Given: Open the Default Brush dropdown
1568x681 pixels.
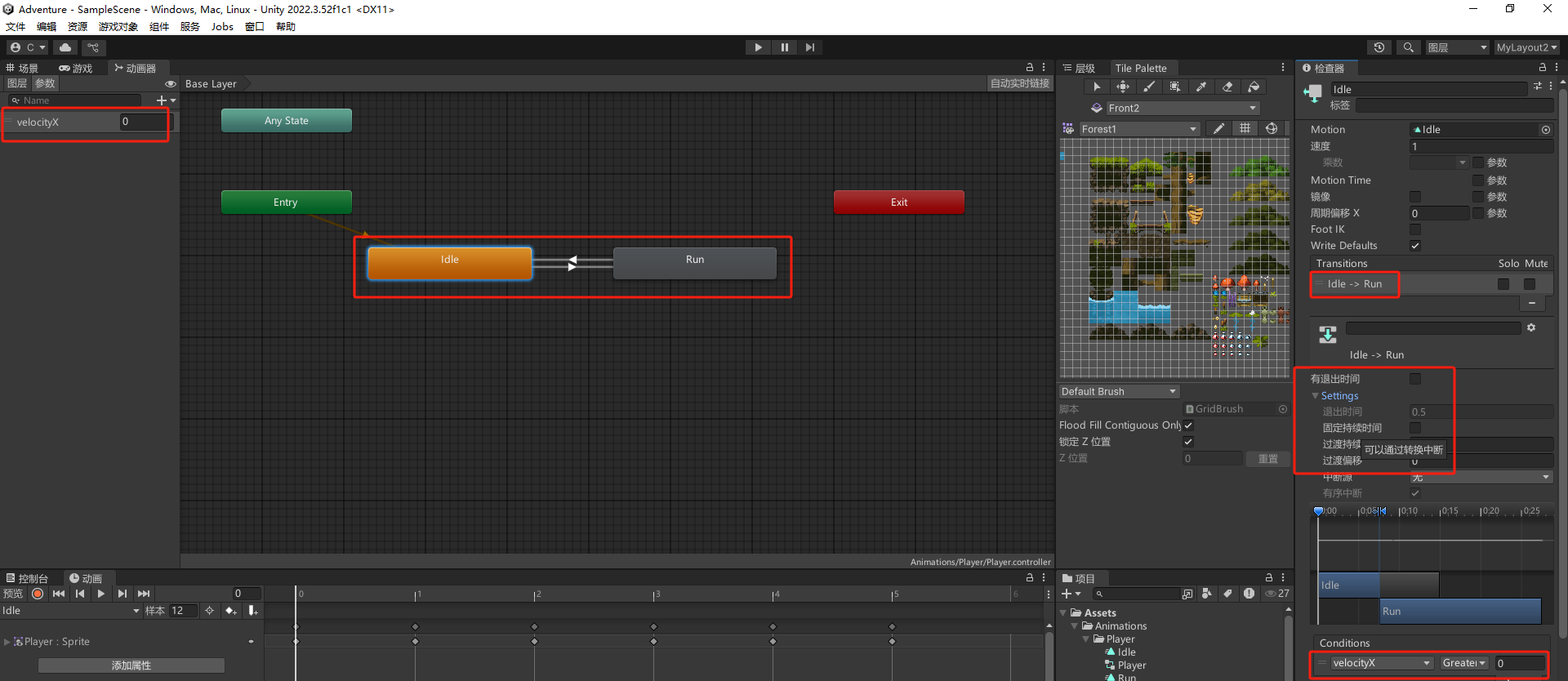Looking at the screenshot, I should pos(1120,392).
